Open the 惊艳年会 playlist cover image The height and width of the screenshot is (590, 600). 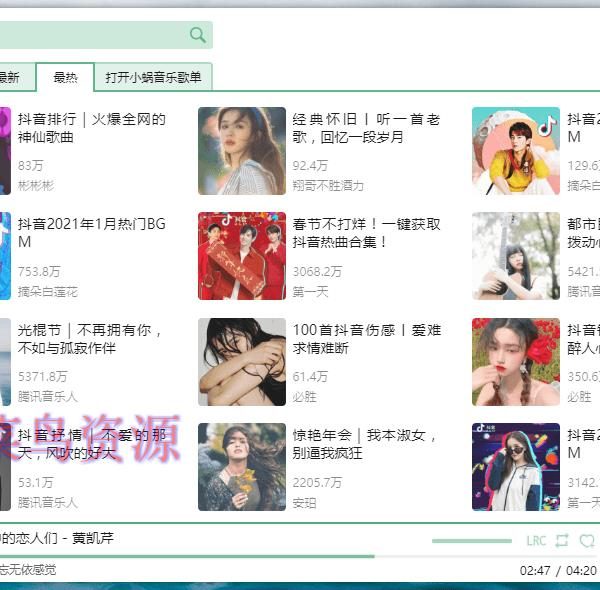point(242,466)
